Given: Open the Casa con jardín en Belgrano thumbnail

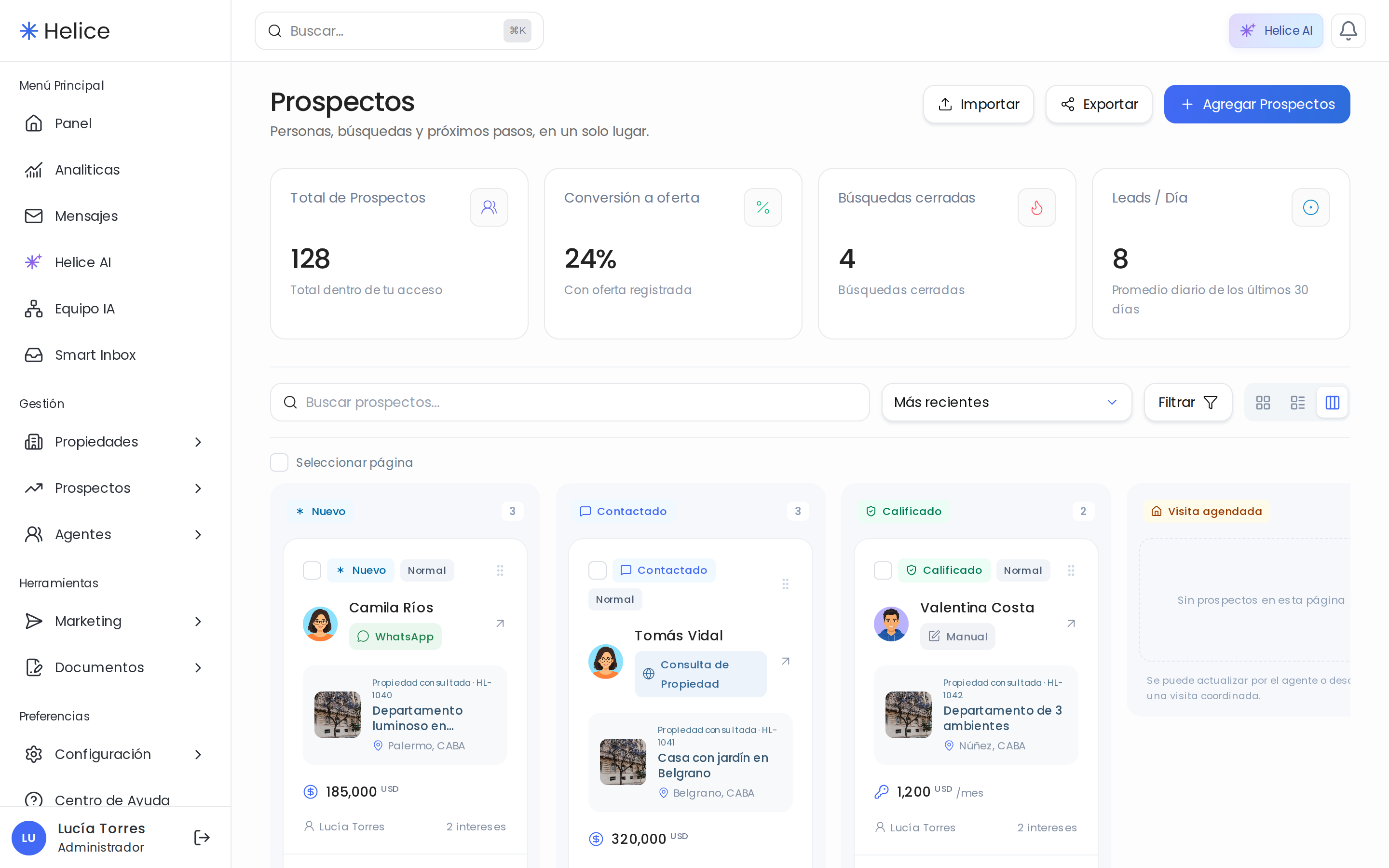Looking at the screenshot, I should (623, 762).
